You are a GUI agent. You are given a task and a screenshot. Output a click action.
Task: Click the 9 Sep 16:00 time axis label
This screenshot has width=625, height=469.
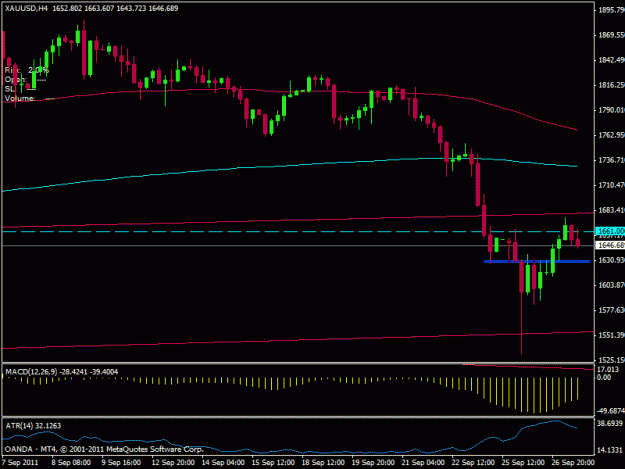click(x=121, y=463)
